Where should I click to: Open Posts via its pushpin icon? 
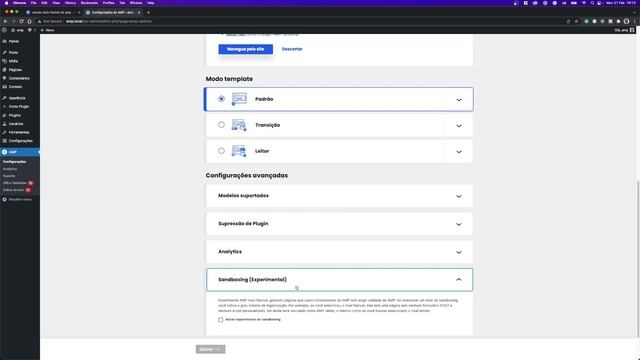[4, 52]
